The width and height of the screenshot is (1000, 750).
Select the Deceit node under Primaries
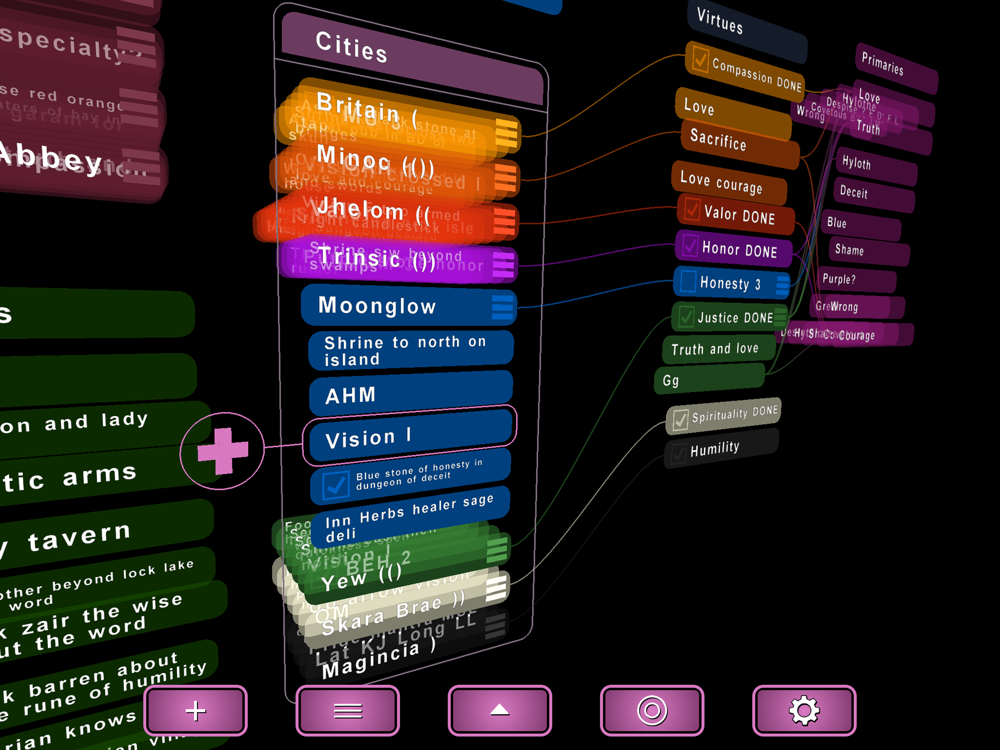(x=874, y=196)
